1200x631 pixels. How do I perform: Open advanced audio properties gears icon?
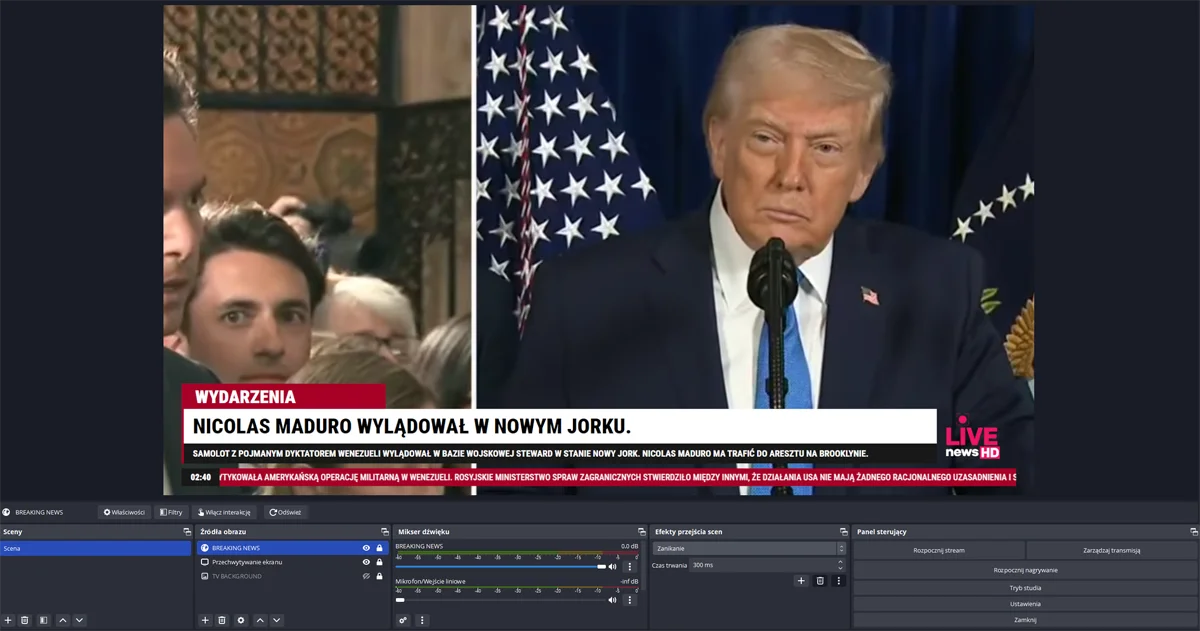click(403, 620)
